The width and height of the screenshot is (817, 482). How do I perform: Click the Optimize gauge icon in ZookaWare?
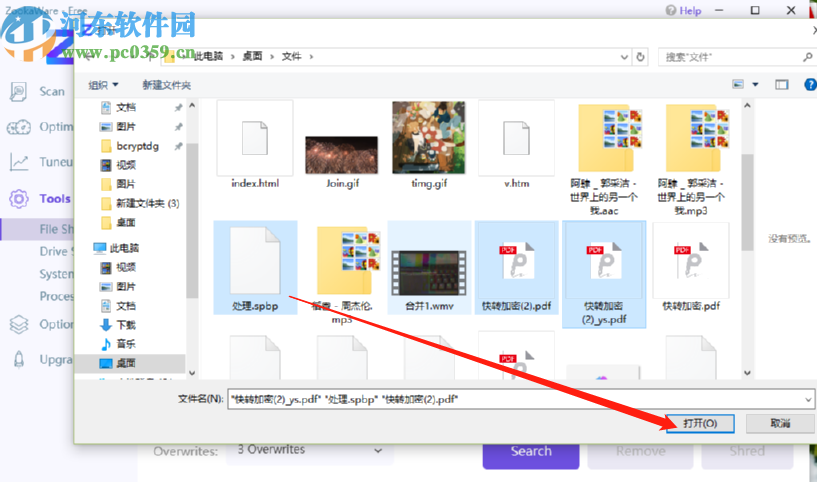pos(19,127)
